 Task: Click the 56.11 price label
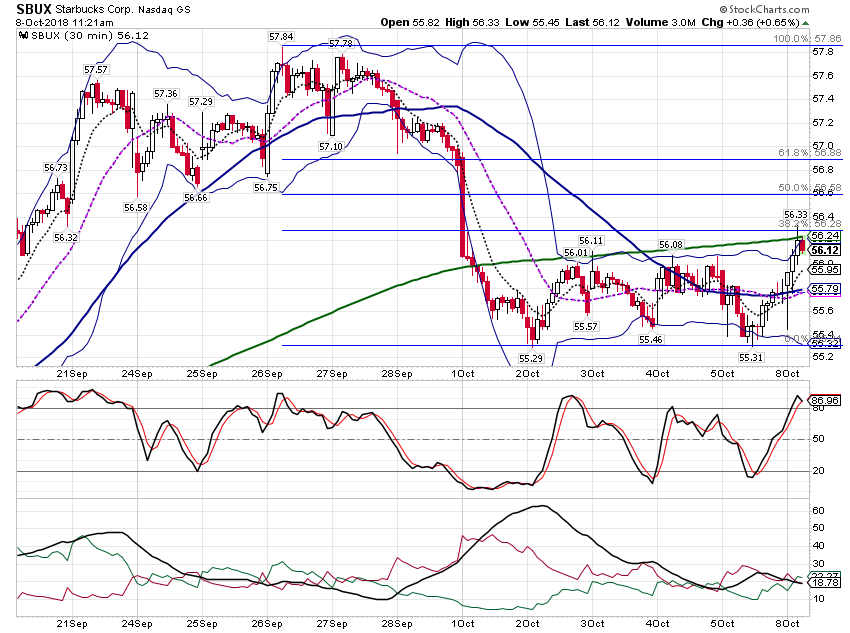pos(591,241)
